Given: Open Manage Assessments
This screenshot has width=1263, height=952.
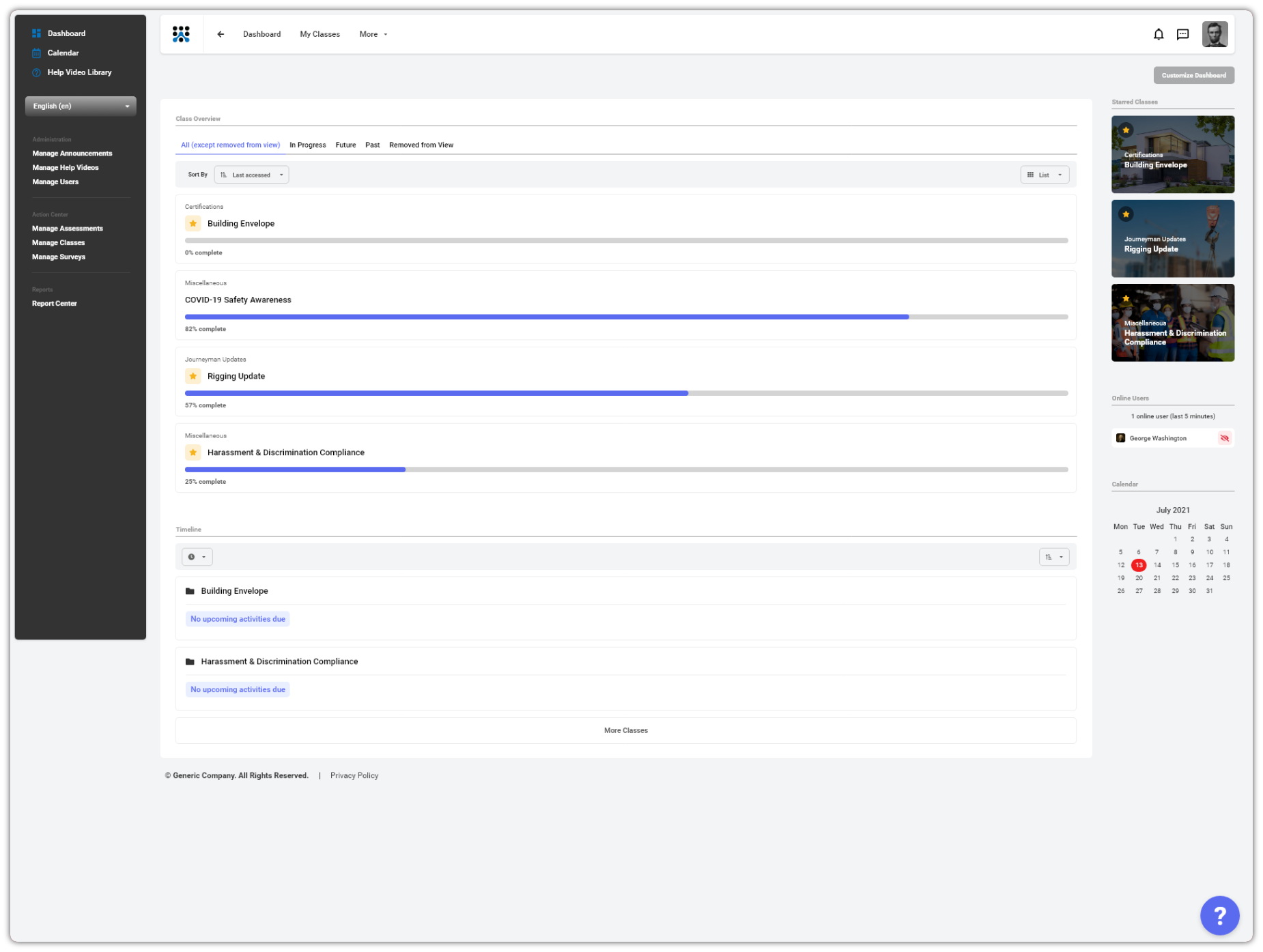Looking at the screenshot, I should pyautogui.click(x=68, y=229).
